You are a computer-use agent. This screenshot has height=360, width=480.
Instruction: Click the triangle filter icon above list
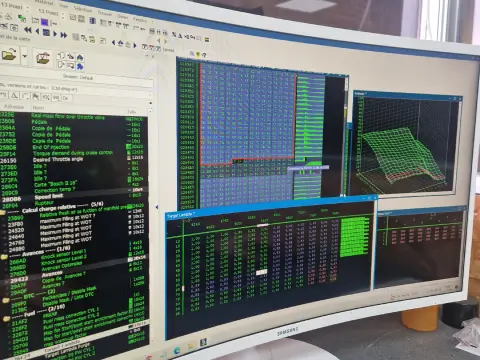click(15, 96)
